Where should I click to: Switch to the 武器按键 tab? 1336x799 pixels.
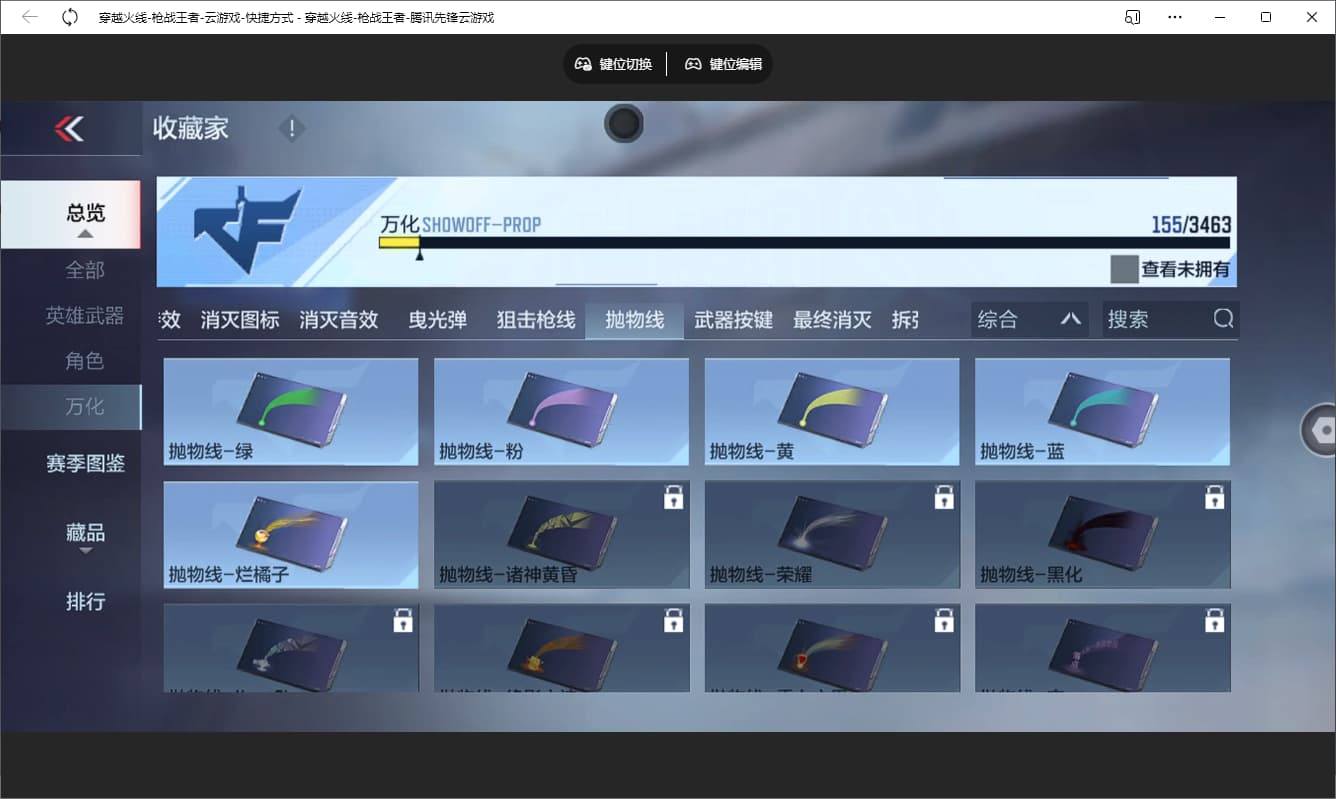(734, 320)
